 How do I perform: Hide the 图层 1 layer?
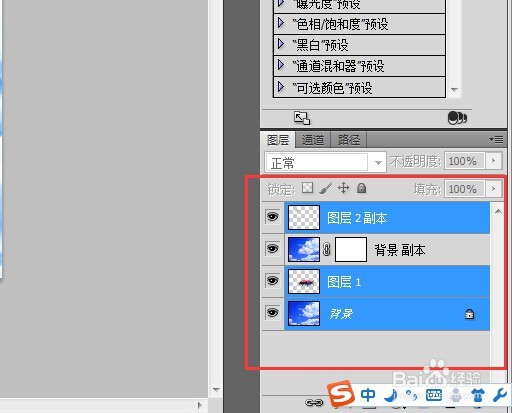[273, 281]
